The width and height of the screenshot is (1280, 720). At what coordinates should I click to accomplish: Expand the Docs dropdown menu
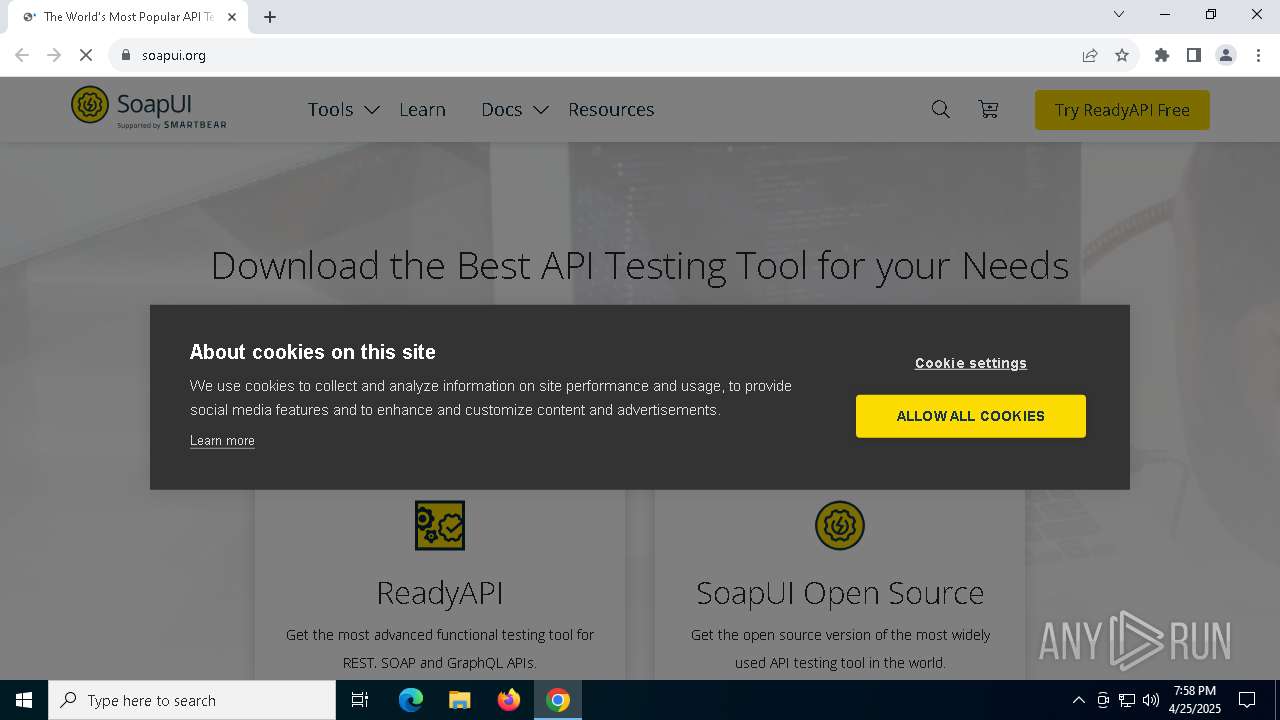(515, 109)
